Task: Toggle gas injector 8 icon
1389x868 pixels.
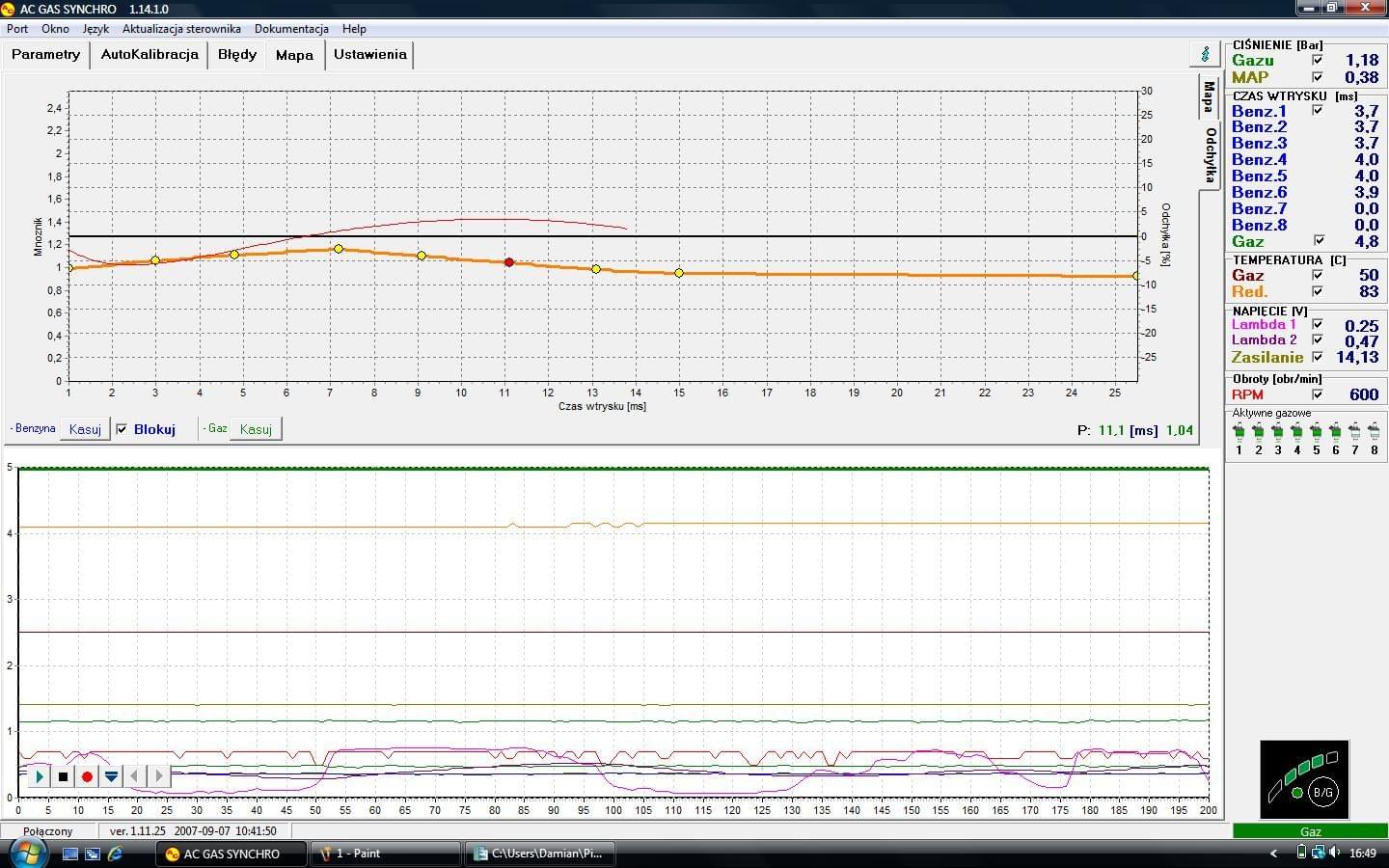Action: (1374, 431)
